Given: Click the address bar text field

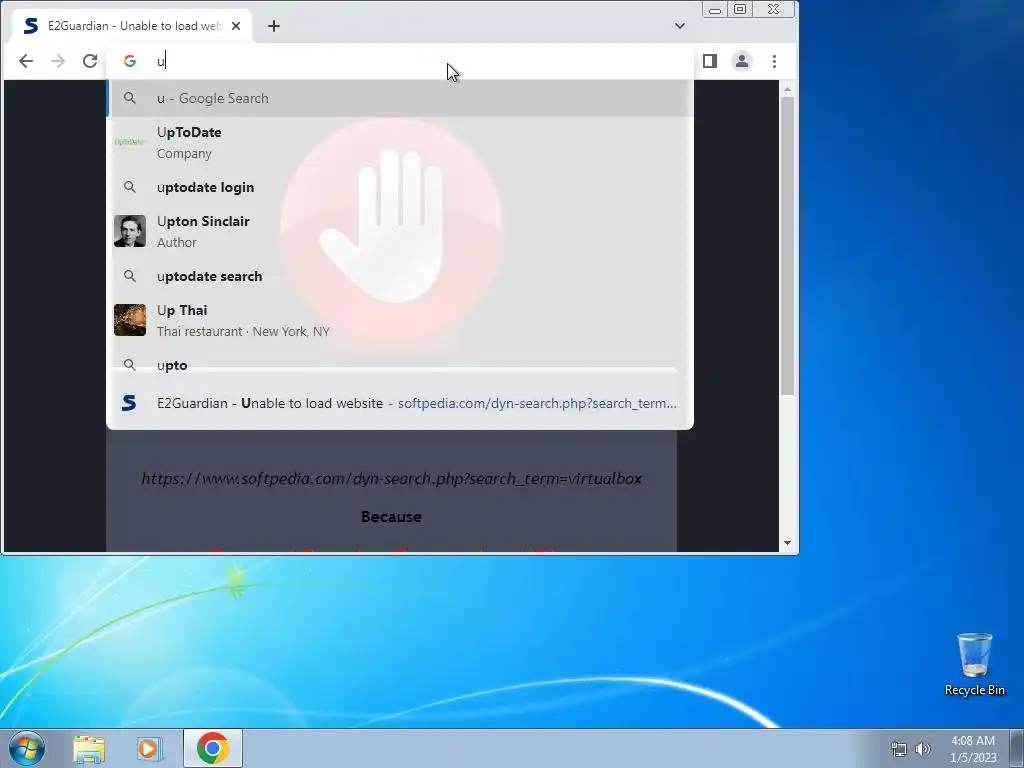Looking at the screenshot, I should coord(418,61).
